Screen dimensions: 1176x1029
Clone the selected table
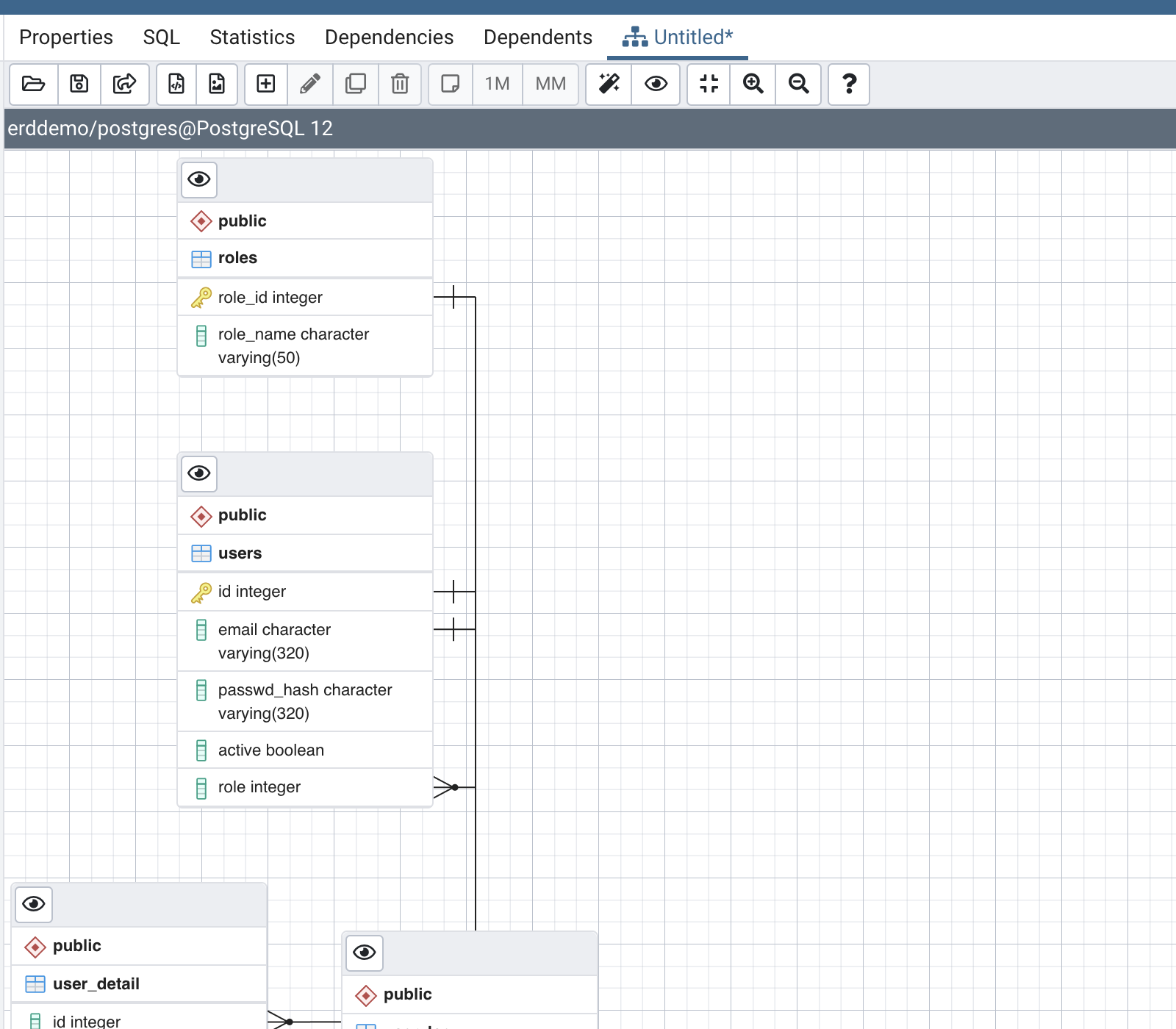click(x=356, y=84)
